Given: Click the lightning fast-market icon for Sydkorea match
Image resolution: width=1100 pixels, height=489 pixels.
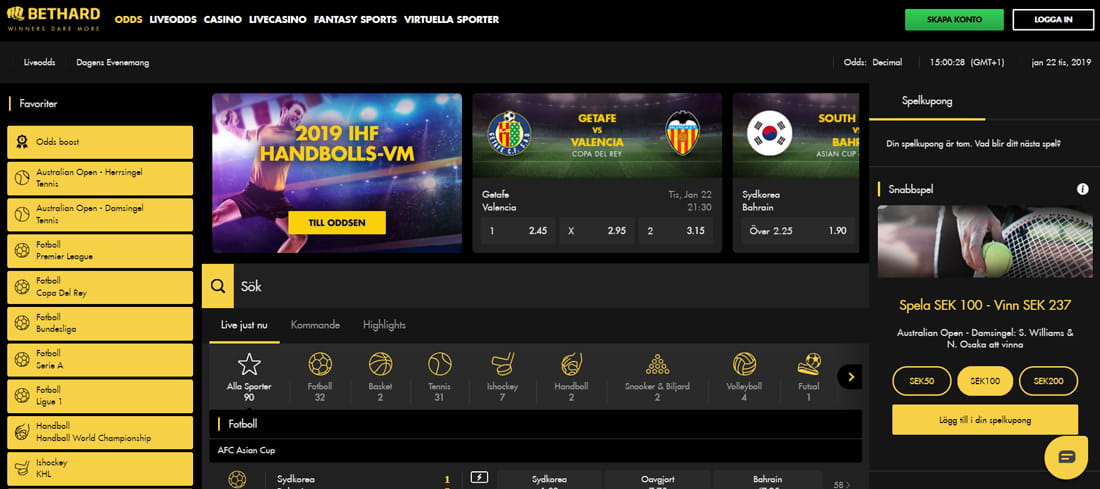Looking at the screenshot, I should coord(479,478).
